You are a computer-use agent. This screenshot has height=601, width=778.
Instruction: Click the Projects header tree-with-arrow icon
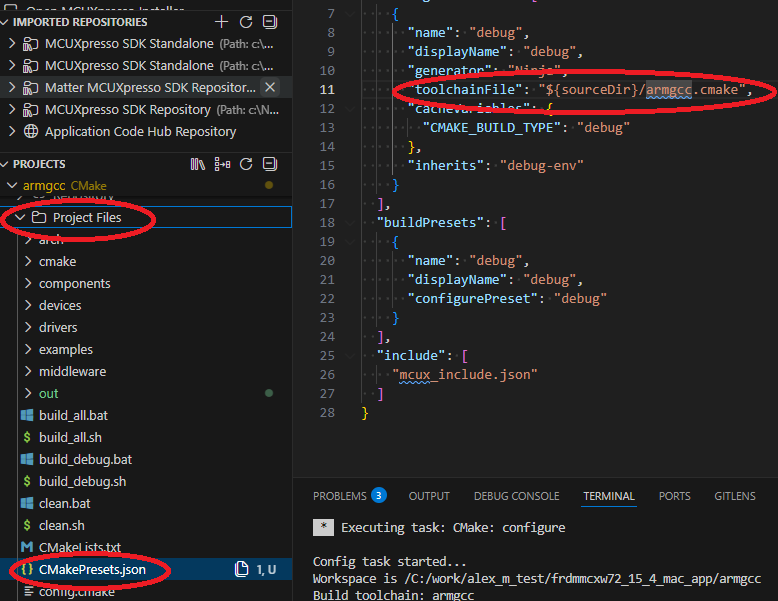222,164
